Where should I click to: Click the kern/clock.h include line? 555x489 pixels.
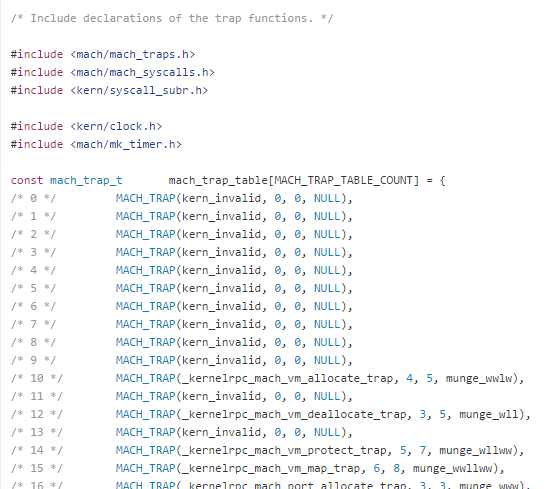coord(86,126)
